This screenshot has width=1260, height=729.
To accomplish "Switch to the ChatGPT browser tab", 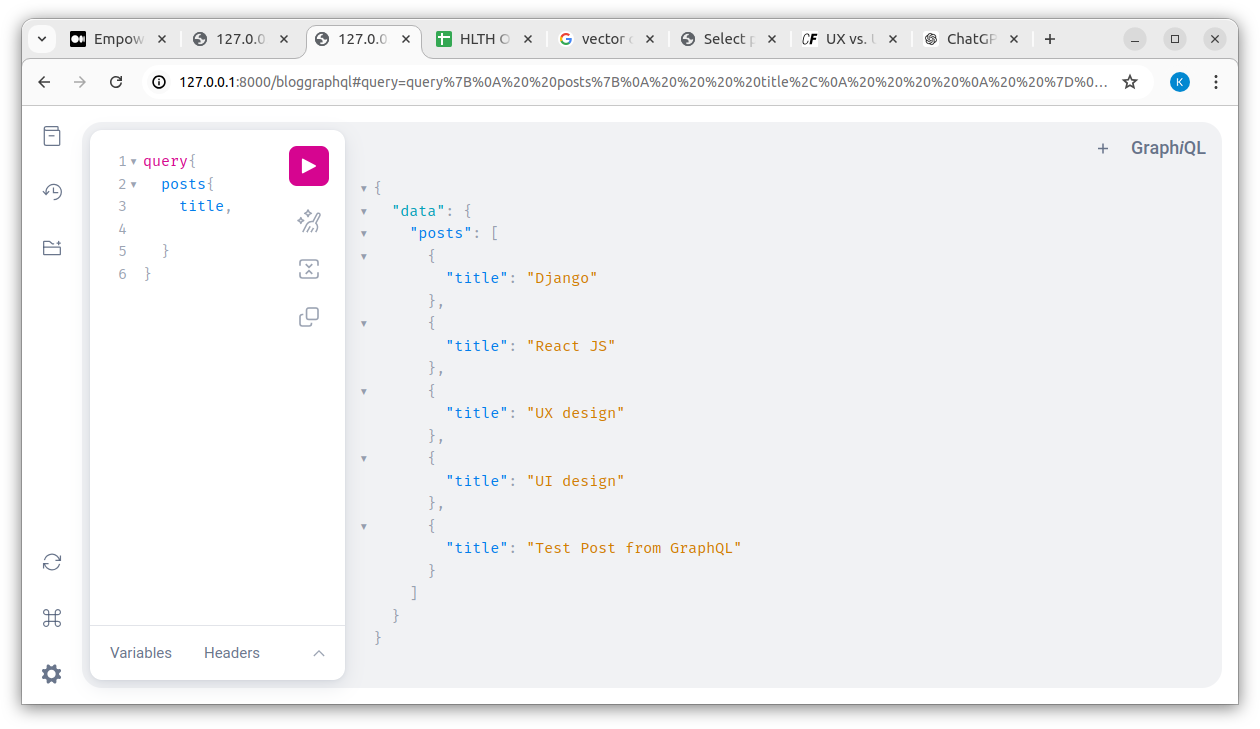I will 965,39.
